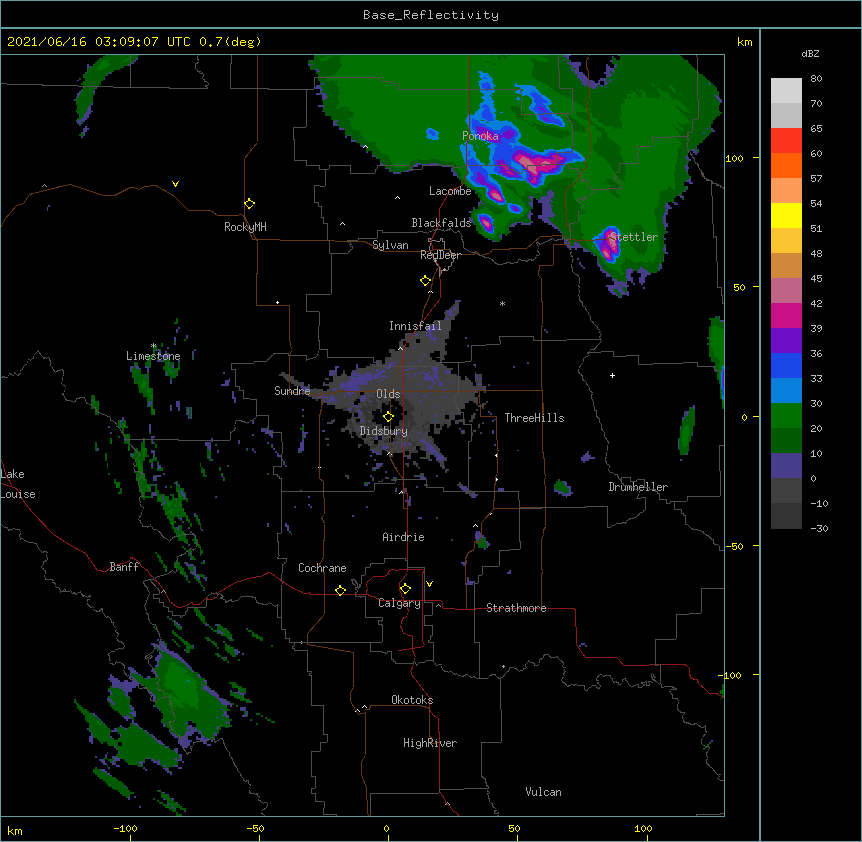862x842 pixels.
Task: Click the white plus marker northwest of Drumheller
Action: [612, 375]
